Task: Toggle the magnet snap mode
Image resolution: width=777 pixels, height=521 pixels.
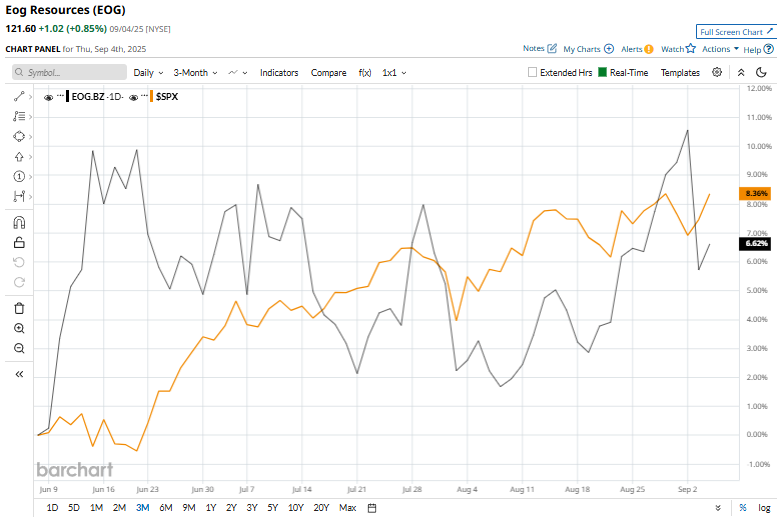Action: point(19,223)
